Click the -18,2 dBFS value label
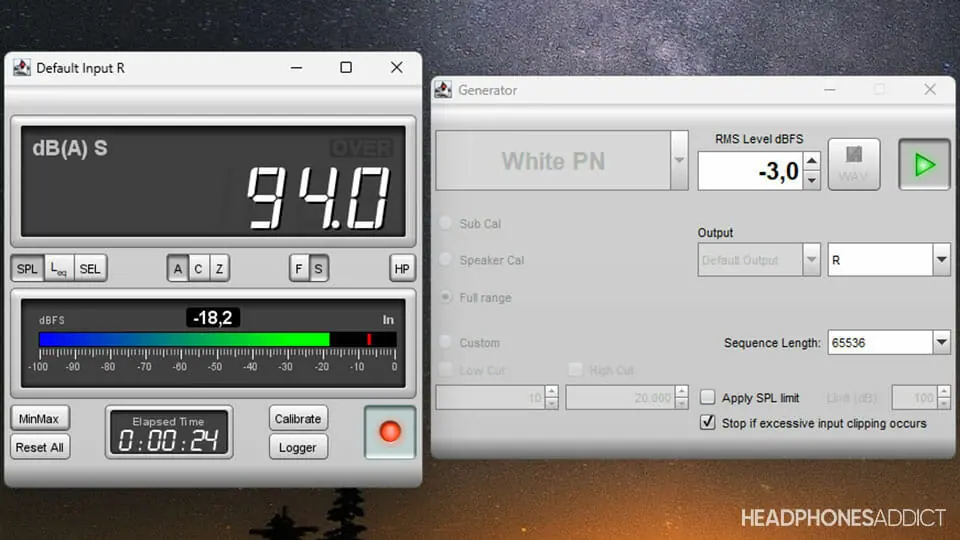Screen dimensions: 960x540 pyautogui.click(x=212, y=318)
